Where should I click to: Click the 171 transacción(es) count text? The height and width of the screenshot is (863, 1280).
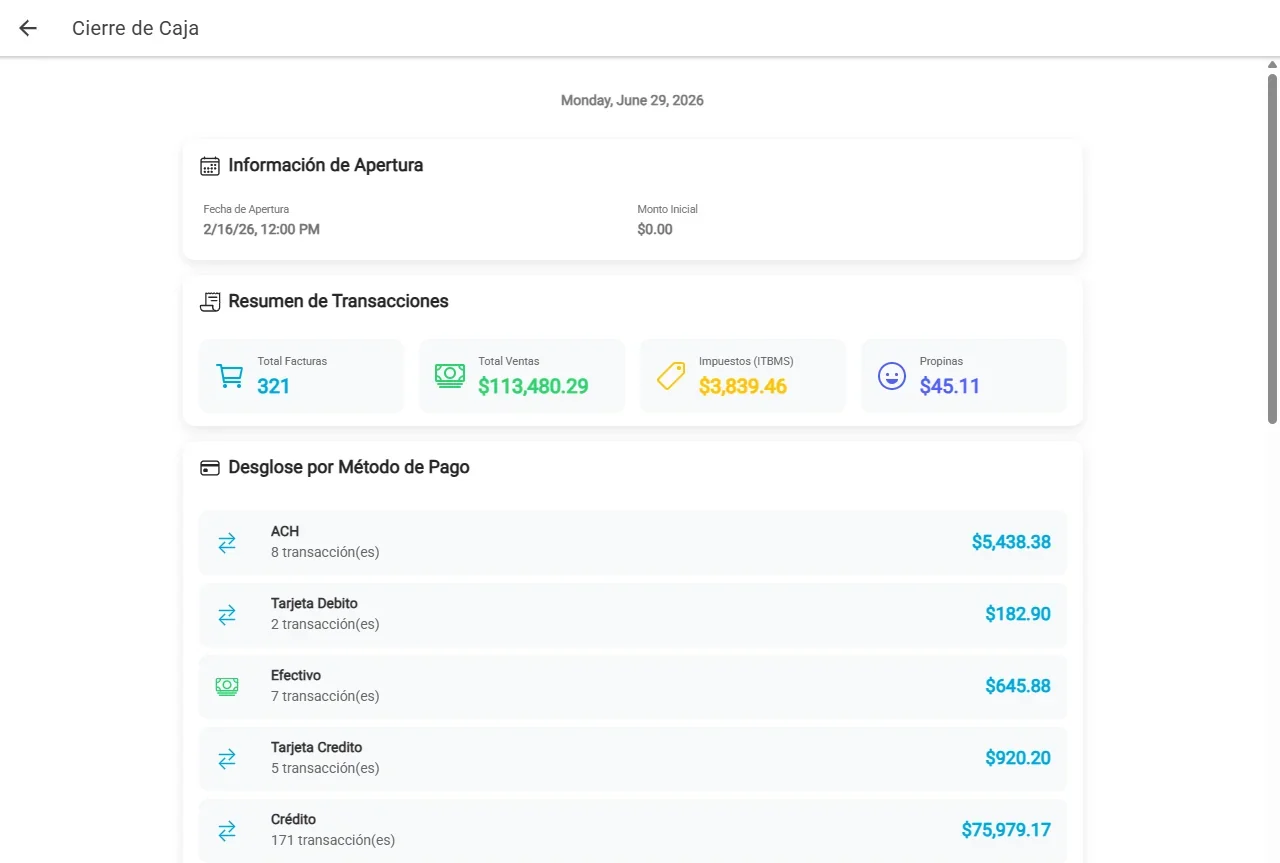[x=333, y=841]
